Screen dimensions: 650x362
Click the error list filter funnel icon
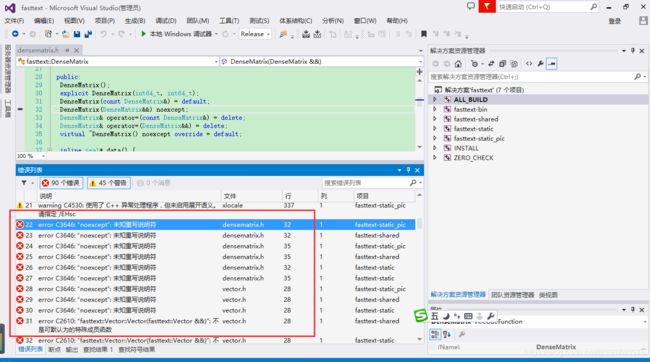[x=24, y=183]
